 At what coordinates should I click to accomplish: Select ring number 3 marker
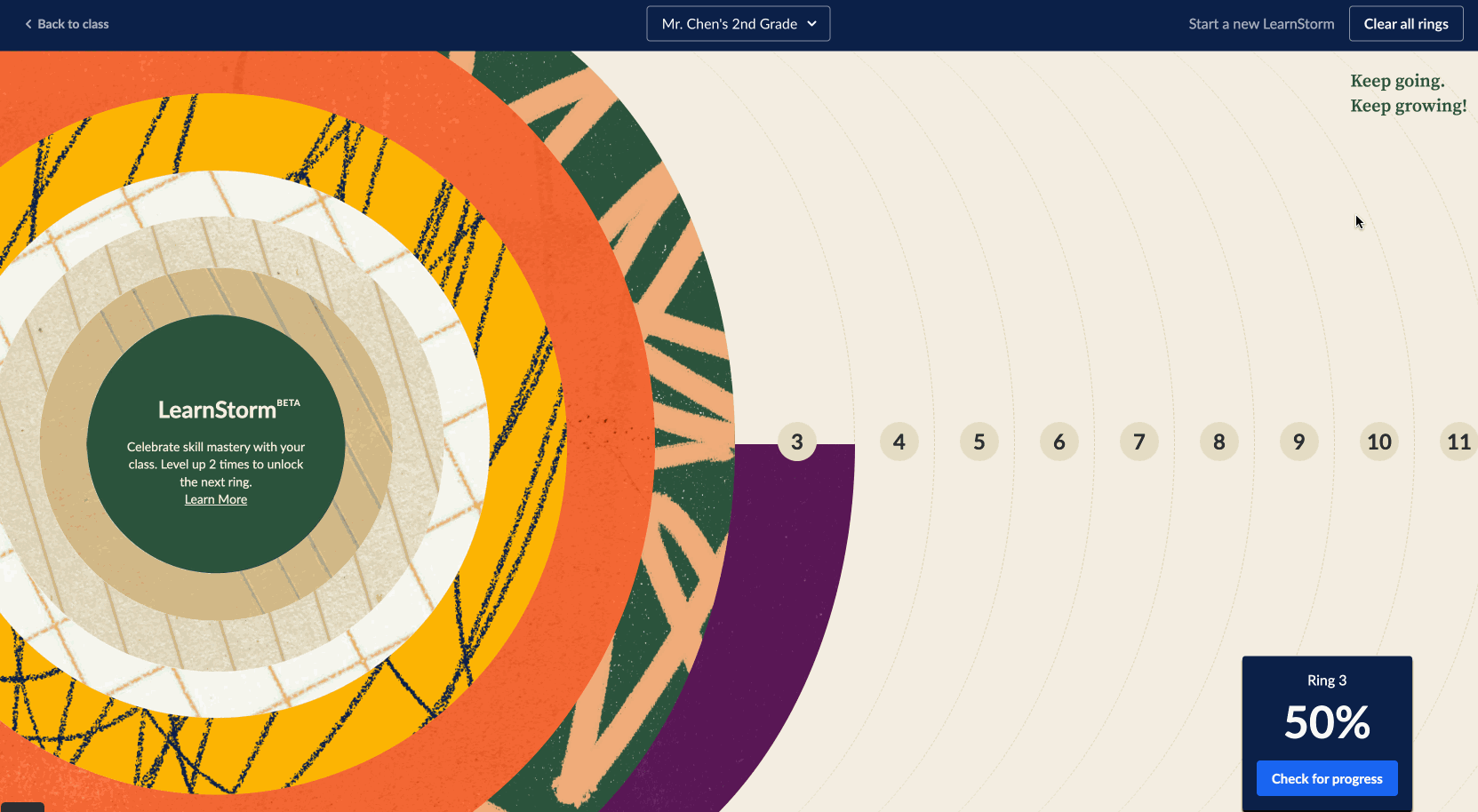tap(796, 442)
